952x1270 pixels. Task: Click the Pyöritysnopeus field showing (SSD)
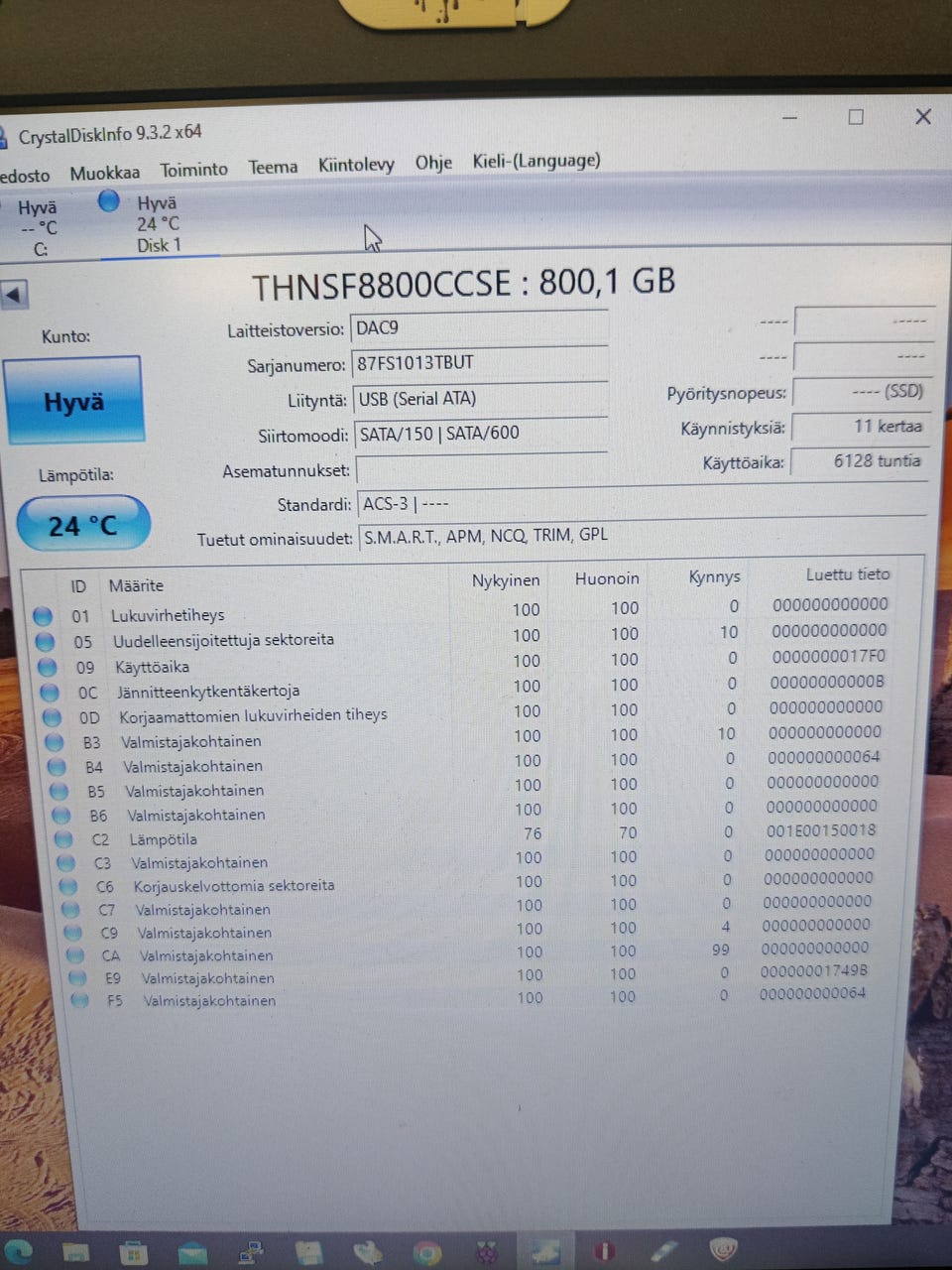point(863,392)
